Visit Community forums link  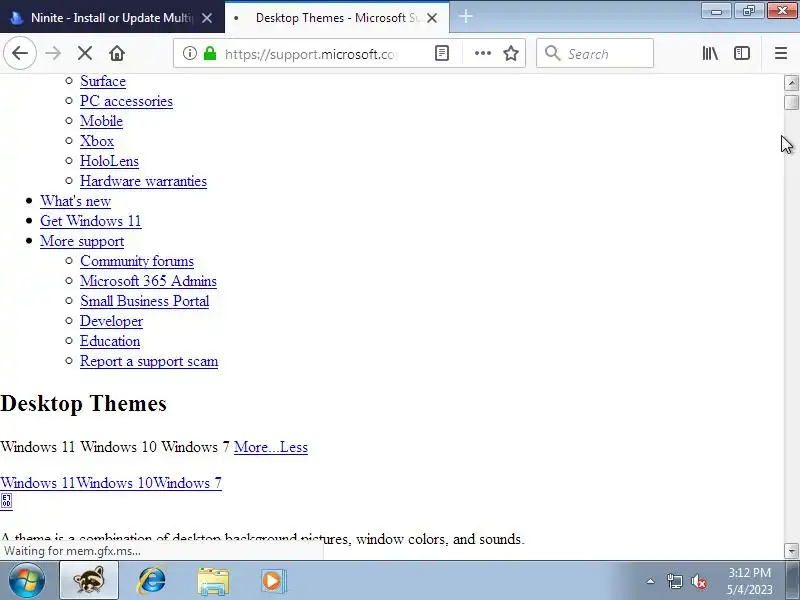(137, 261)
